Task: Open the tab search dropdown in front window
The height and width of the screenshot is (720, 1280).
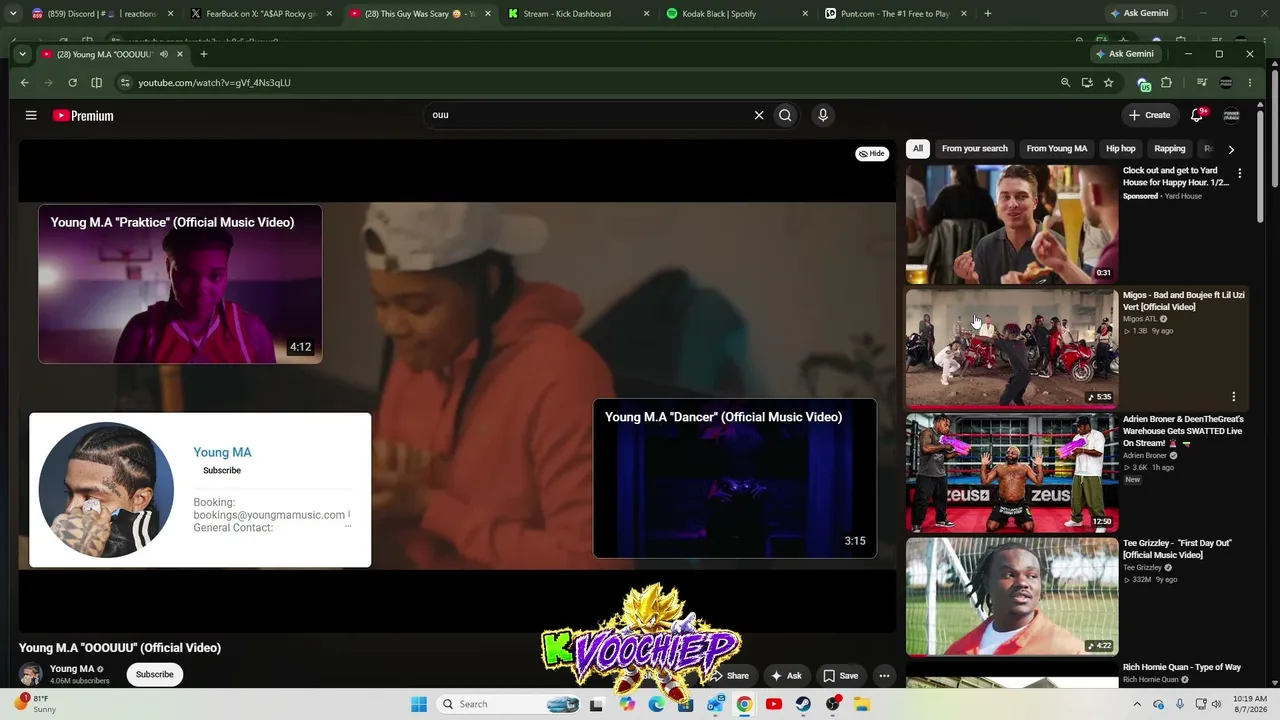Action: click(x=22, y=54)
